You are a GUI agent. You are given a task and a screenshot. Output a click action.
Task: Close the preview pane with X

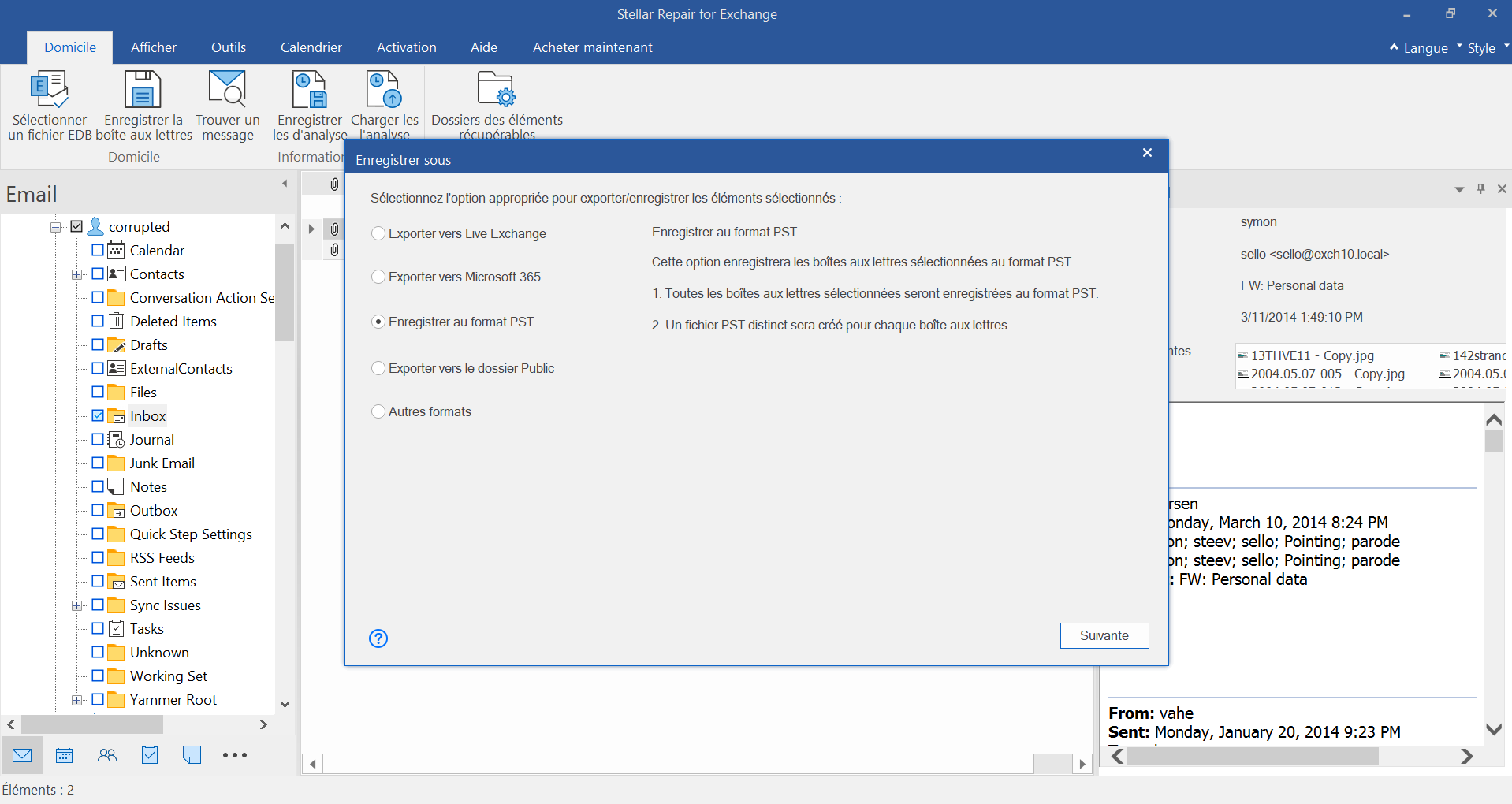click(x=1502, y=189)
